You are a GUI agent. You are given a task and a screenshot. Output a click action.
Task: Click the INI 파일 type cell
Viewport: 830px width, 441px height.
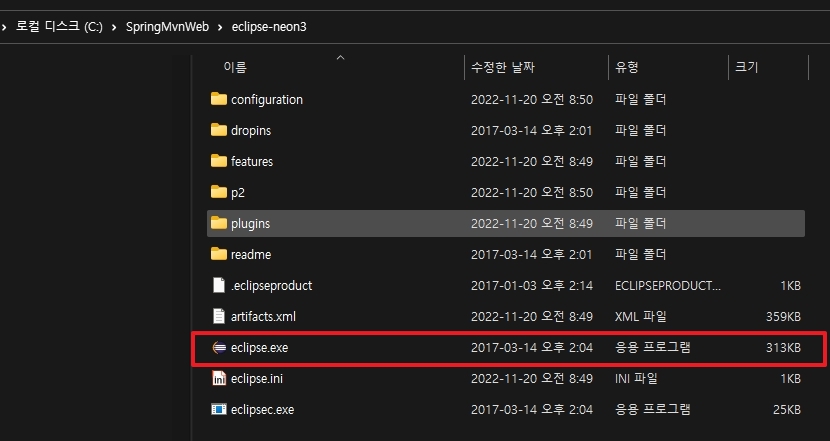[636, 379]
